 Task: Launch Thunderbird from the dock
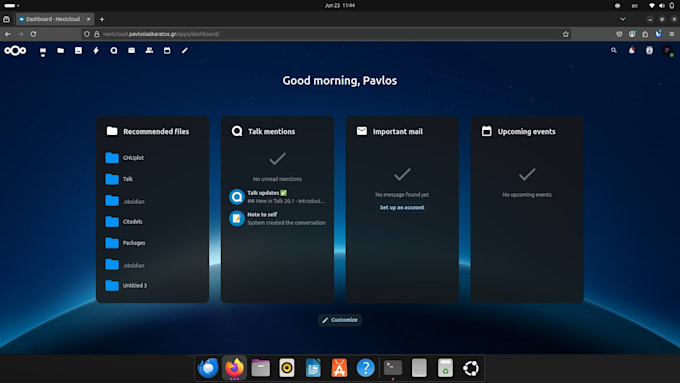tap(208, 368)
